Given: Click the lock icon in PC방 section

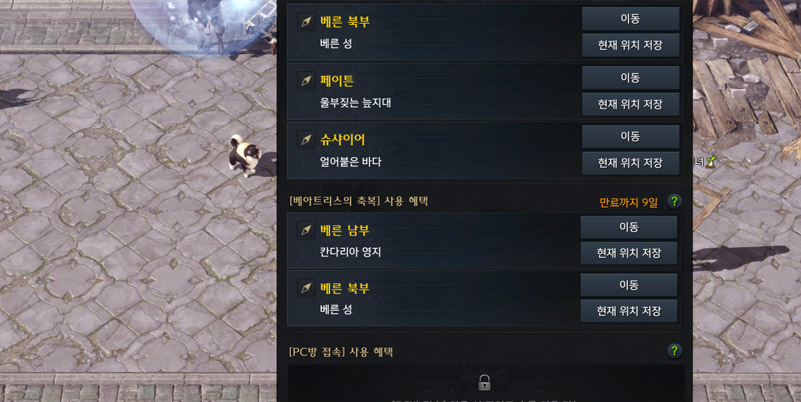Looking at the screenshot, I should (x=484, y=382).
